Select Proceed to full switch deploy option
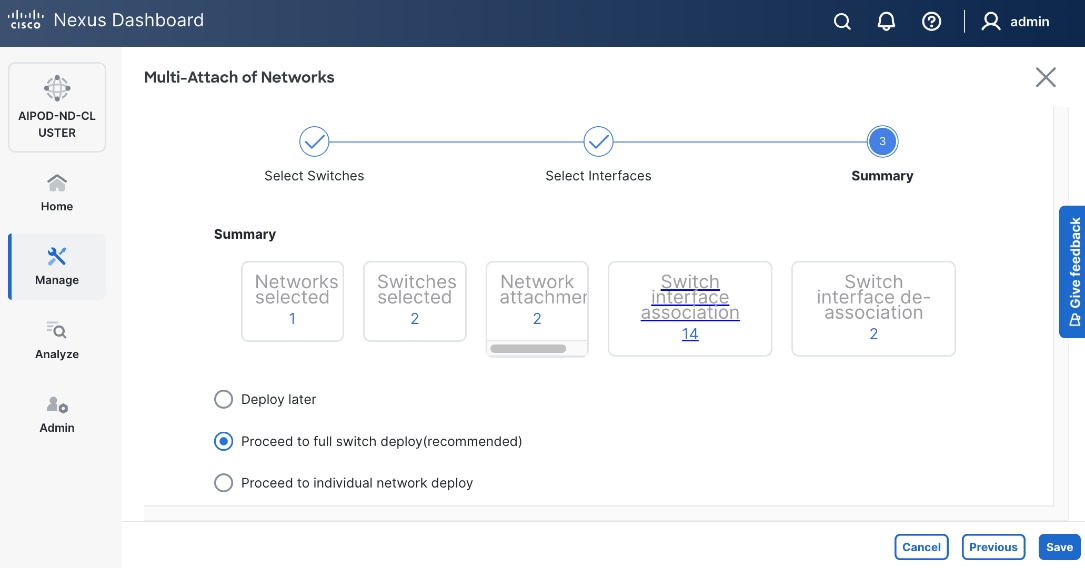This screenshot has height=568, width=1085. [x=224, y=441]
